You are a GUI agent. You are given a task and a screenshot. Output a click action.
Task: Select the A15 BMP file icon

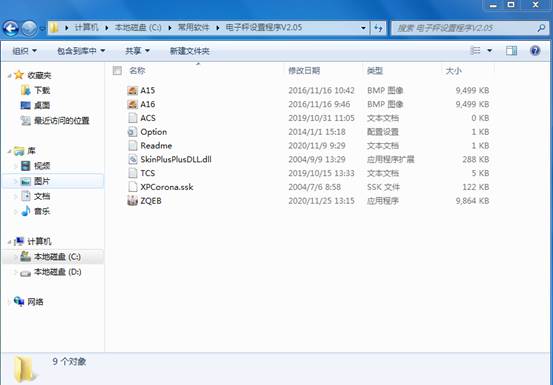point(132,91)
